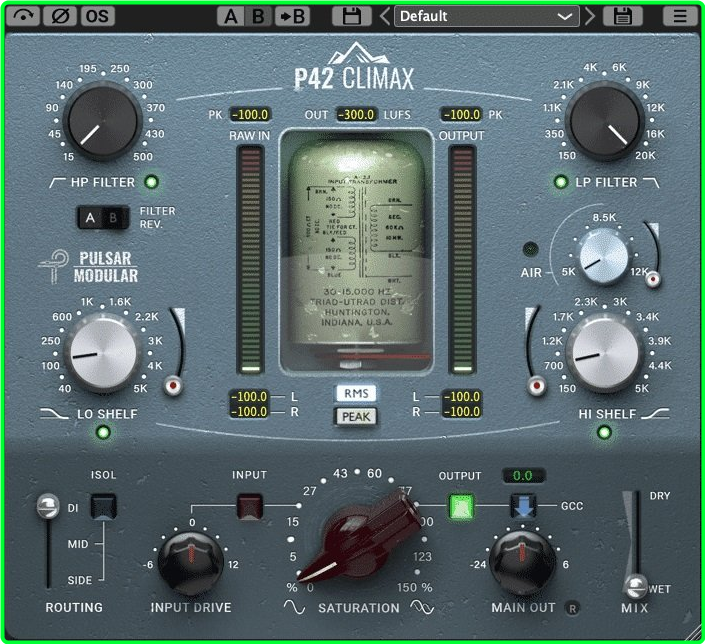The height and width of the screenshot is (644, 705).
Task: Toggle the LO SHELF green LED
Action: (x=103, y=433)
